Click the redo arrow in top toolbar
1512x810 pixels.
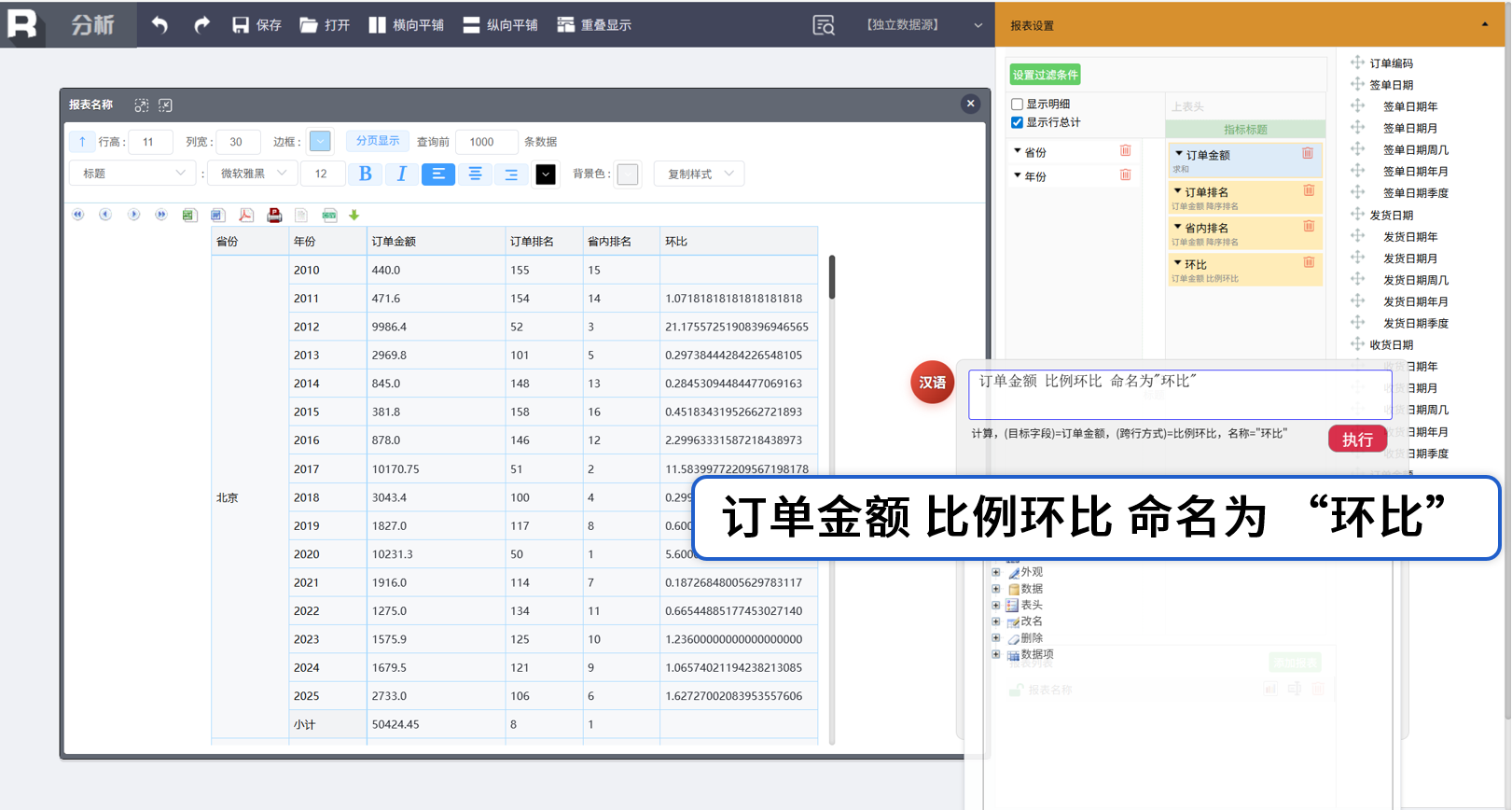click(x=201, y=25)
